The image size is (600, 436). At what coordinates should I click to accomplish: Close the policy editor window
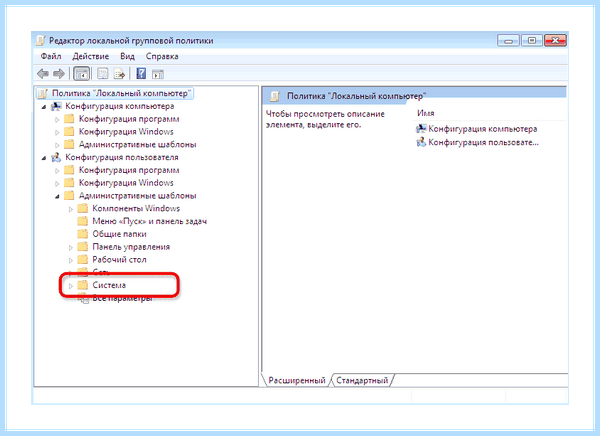(x=555, y=41)
